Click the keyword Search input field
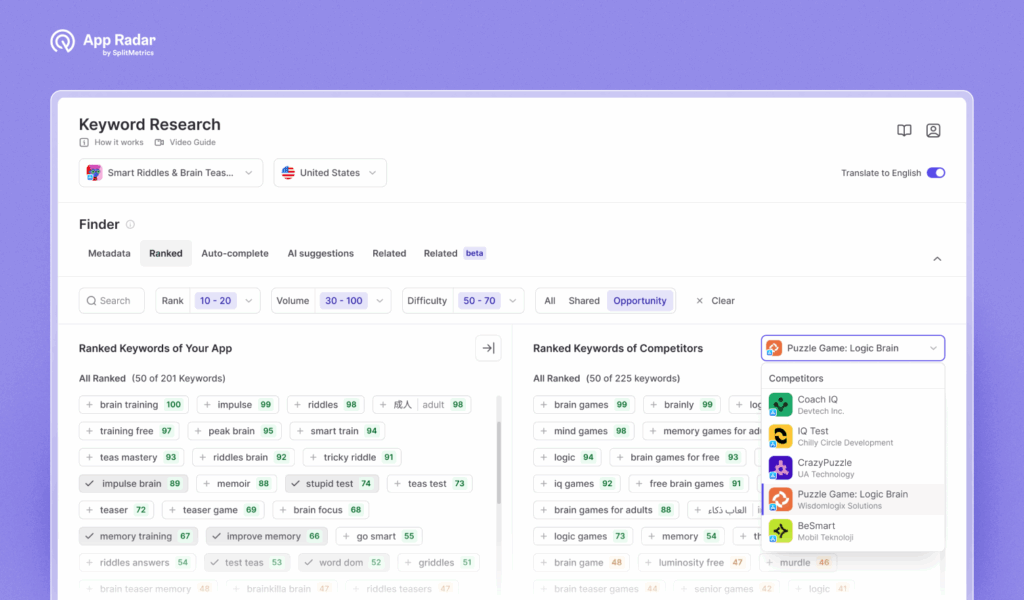Viewport: 1024px width, 600px height. 111,300
